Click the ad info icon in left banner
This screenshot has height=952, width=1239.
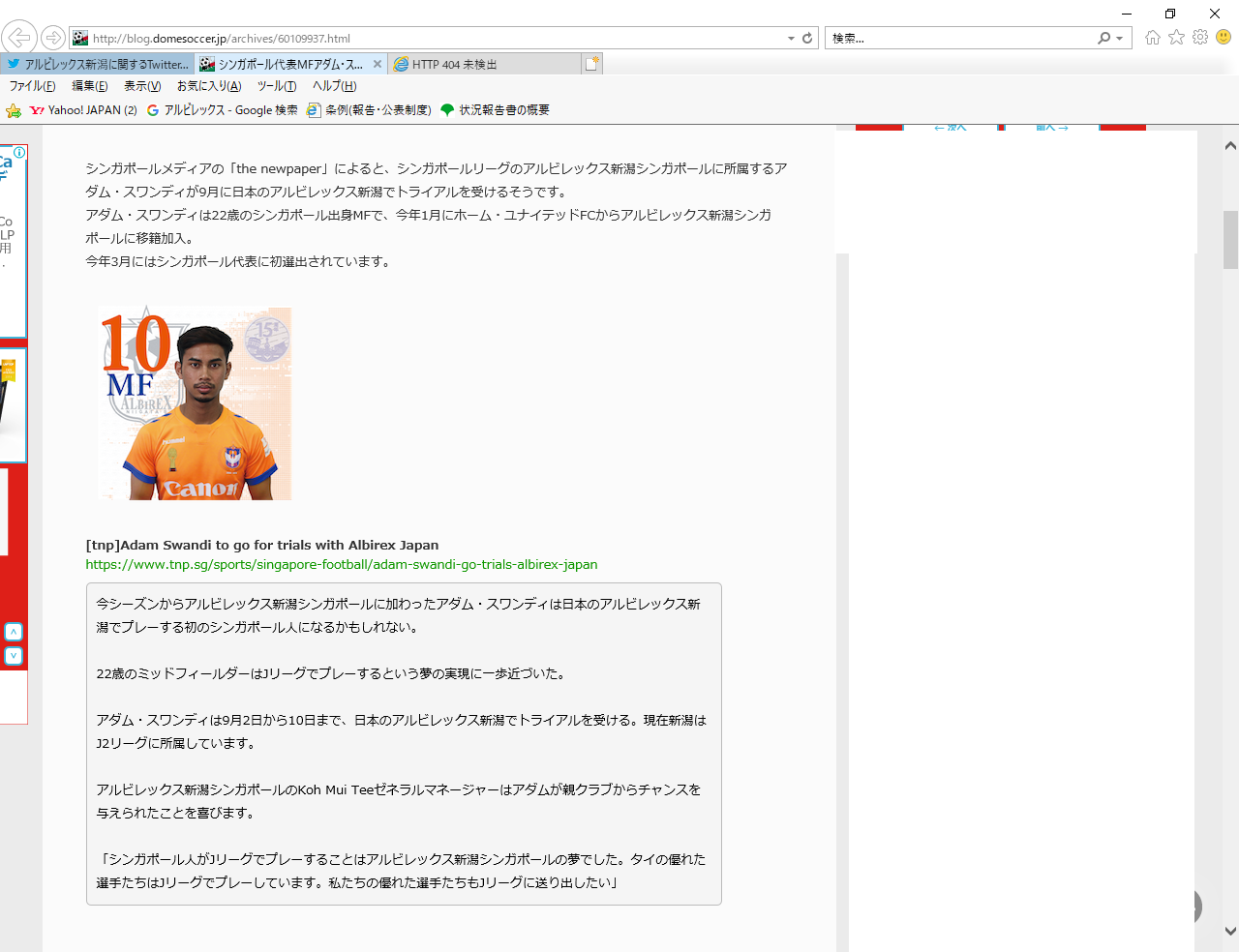coord(19,153)
